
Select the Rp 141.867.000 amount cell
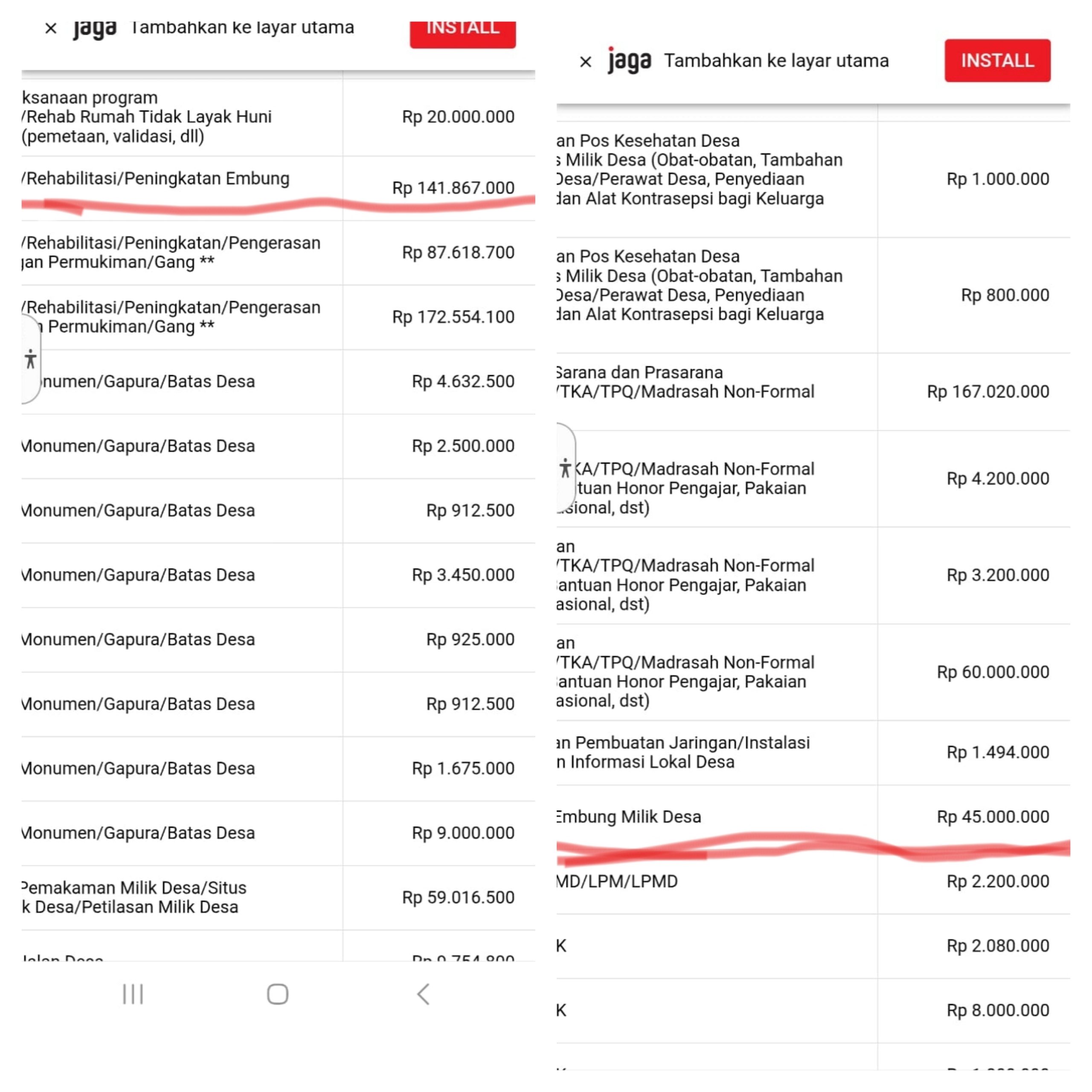(x=453, y=188)
